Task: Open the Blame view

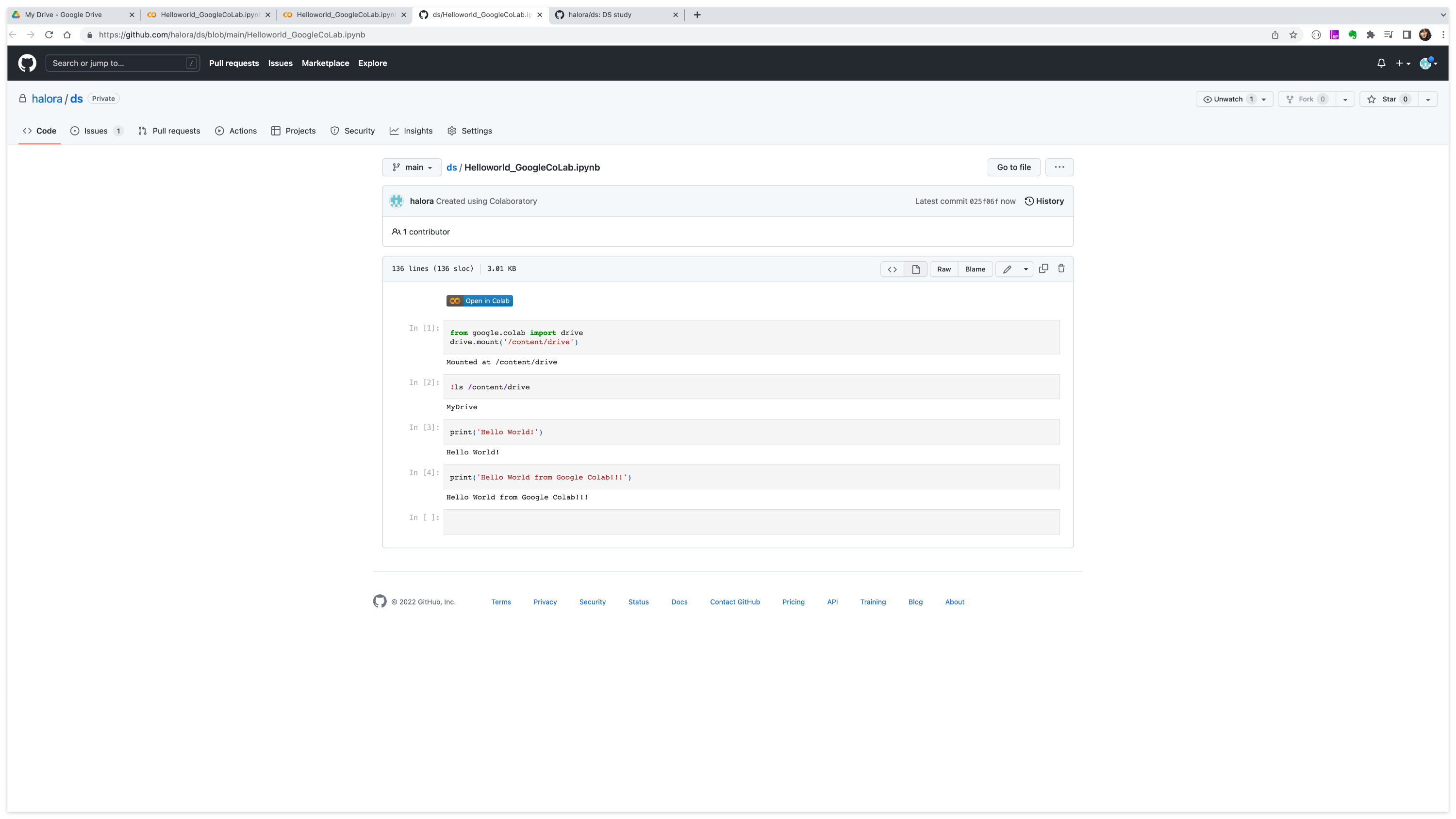Action: point(975,269)
